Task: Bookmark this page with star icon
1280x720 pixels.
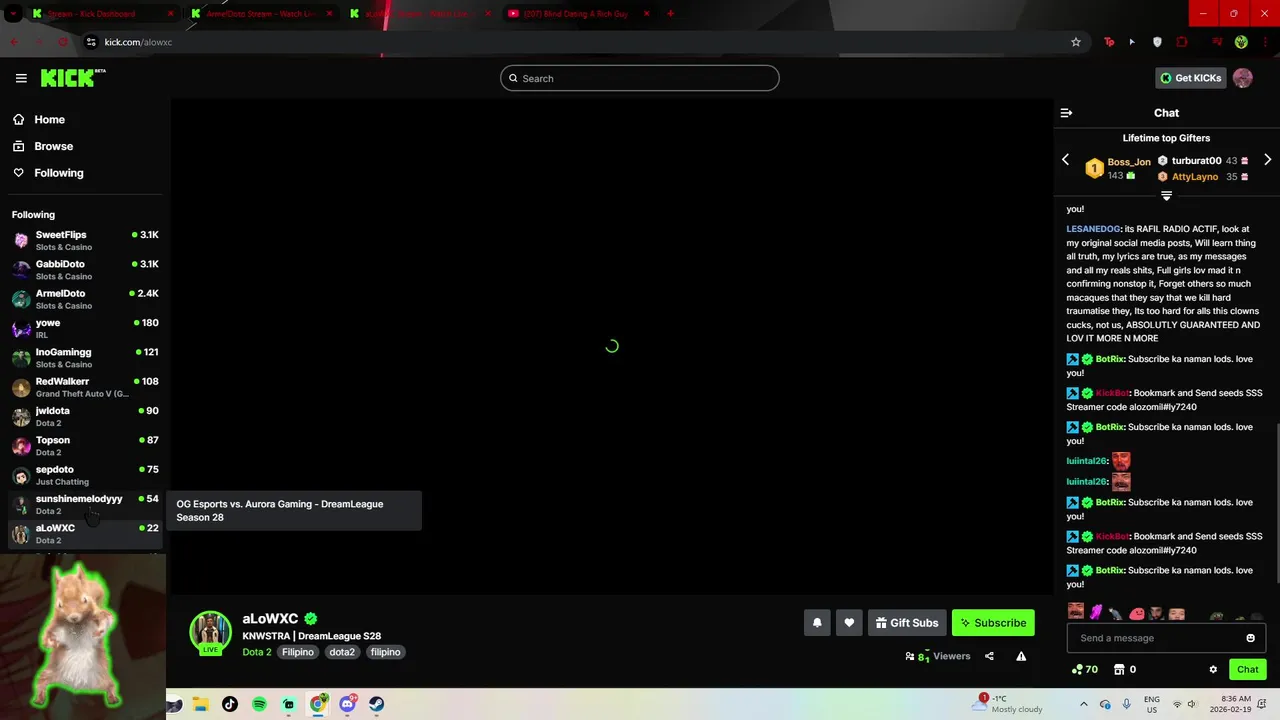Action: point(1076,42)
